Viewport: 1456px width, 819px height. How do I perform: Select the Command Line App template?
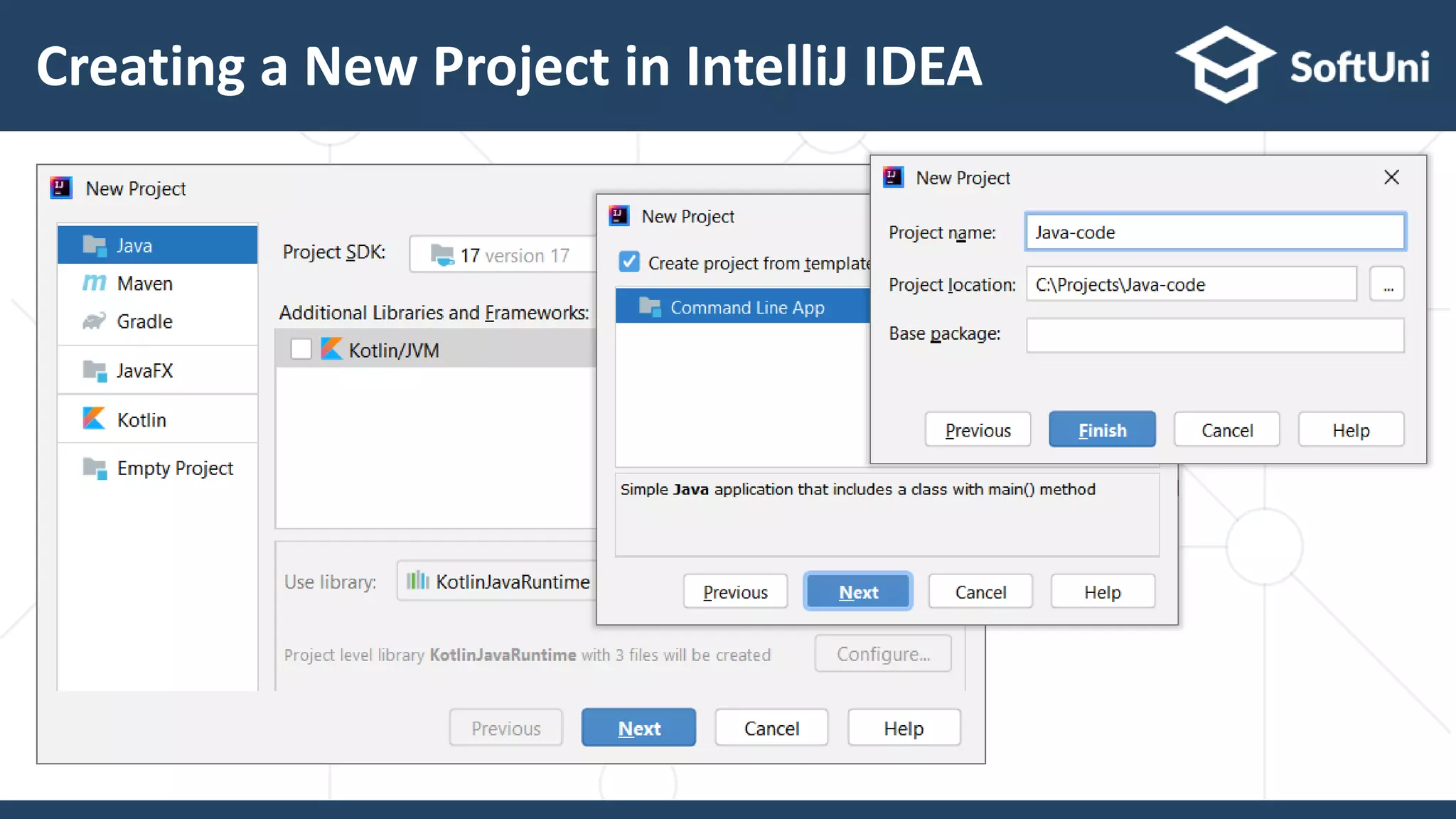(x=743, y=307)
